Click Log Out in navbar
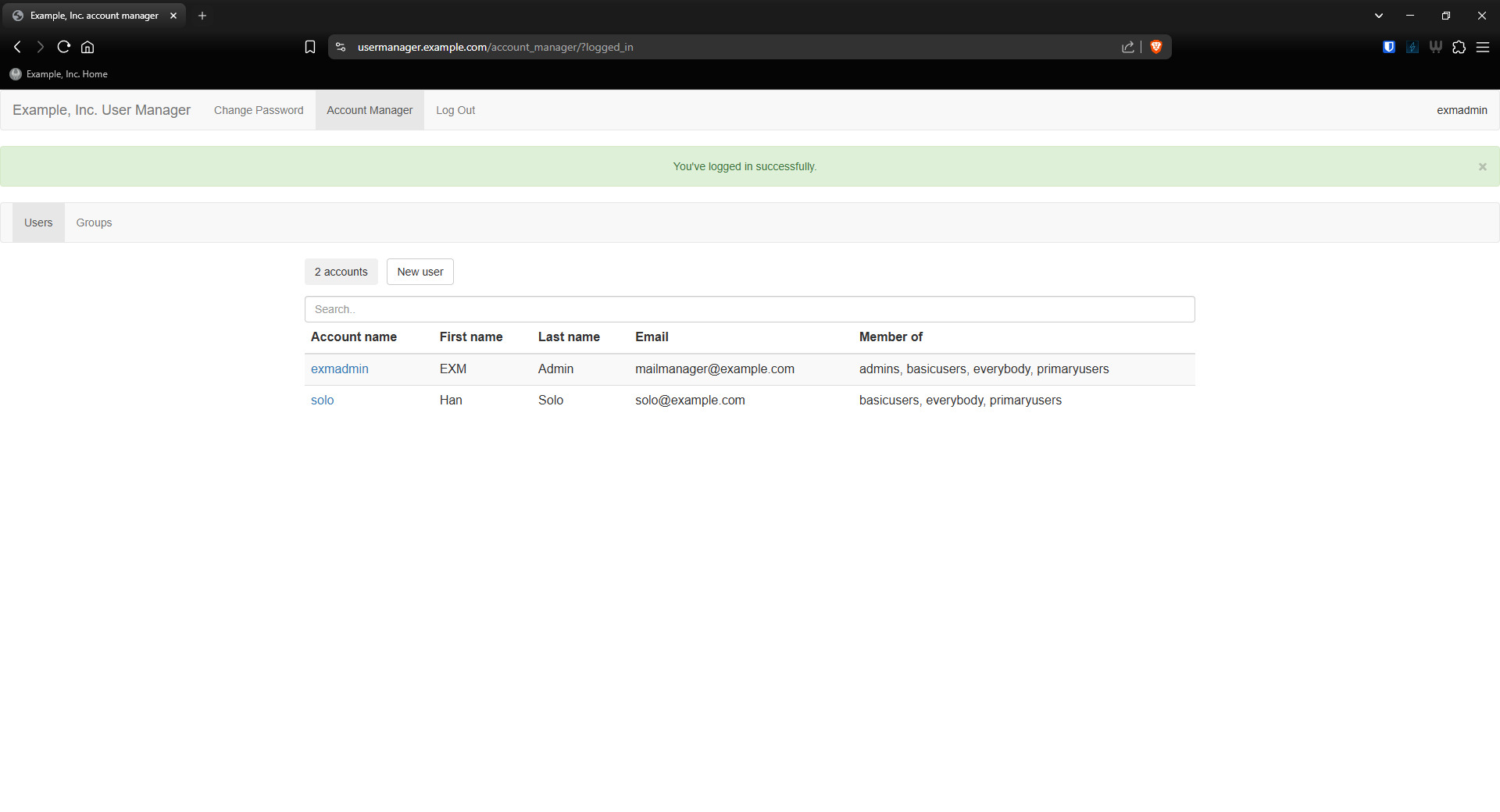The height and width of the screenshot is (812, 1500). [455, 110]
